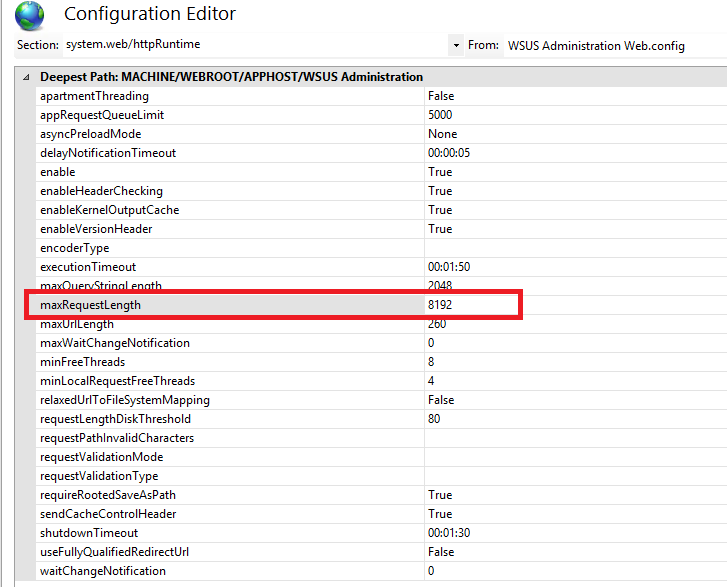This screenshot has height=587, width=727.
Task: Click the 0 value of maxWaitChangeNotification
Action: coord(431,343)
